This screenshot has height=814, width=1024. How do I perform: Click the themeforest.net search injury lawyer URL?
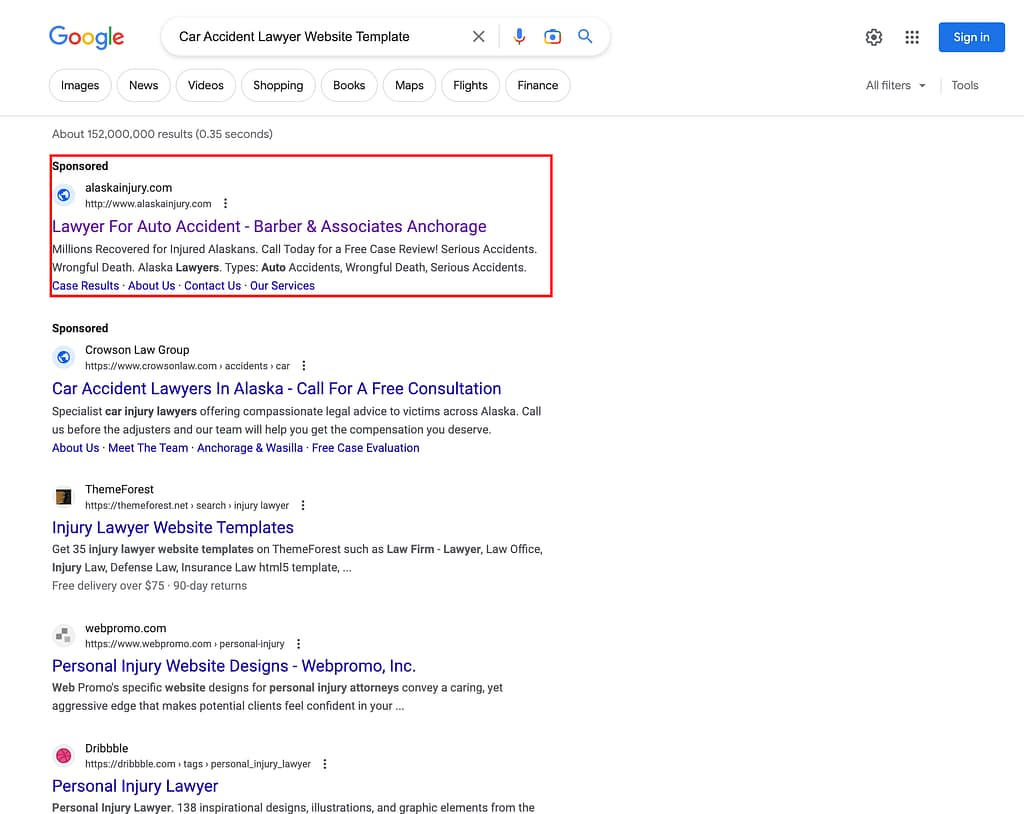[187, 505]
